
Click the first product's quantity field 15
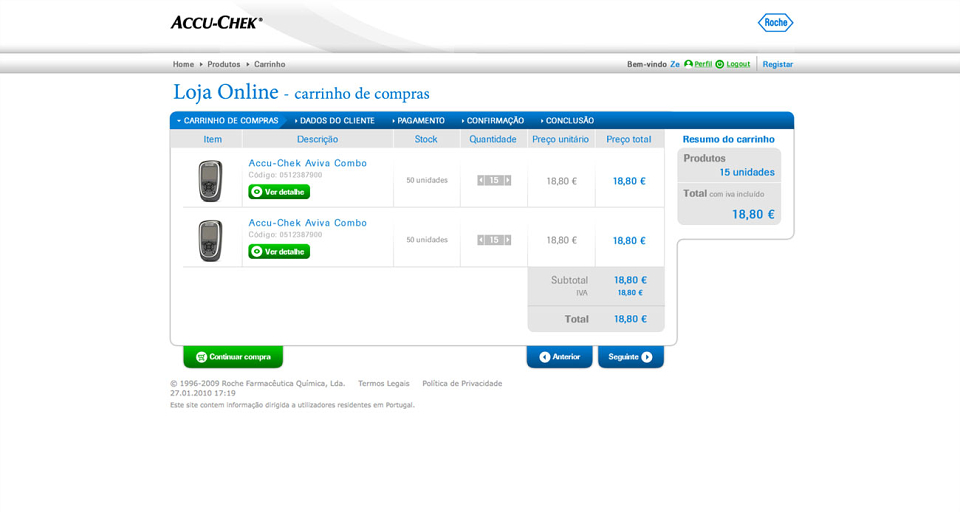point(494,180)
